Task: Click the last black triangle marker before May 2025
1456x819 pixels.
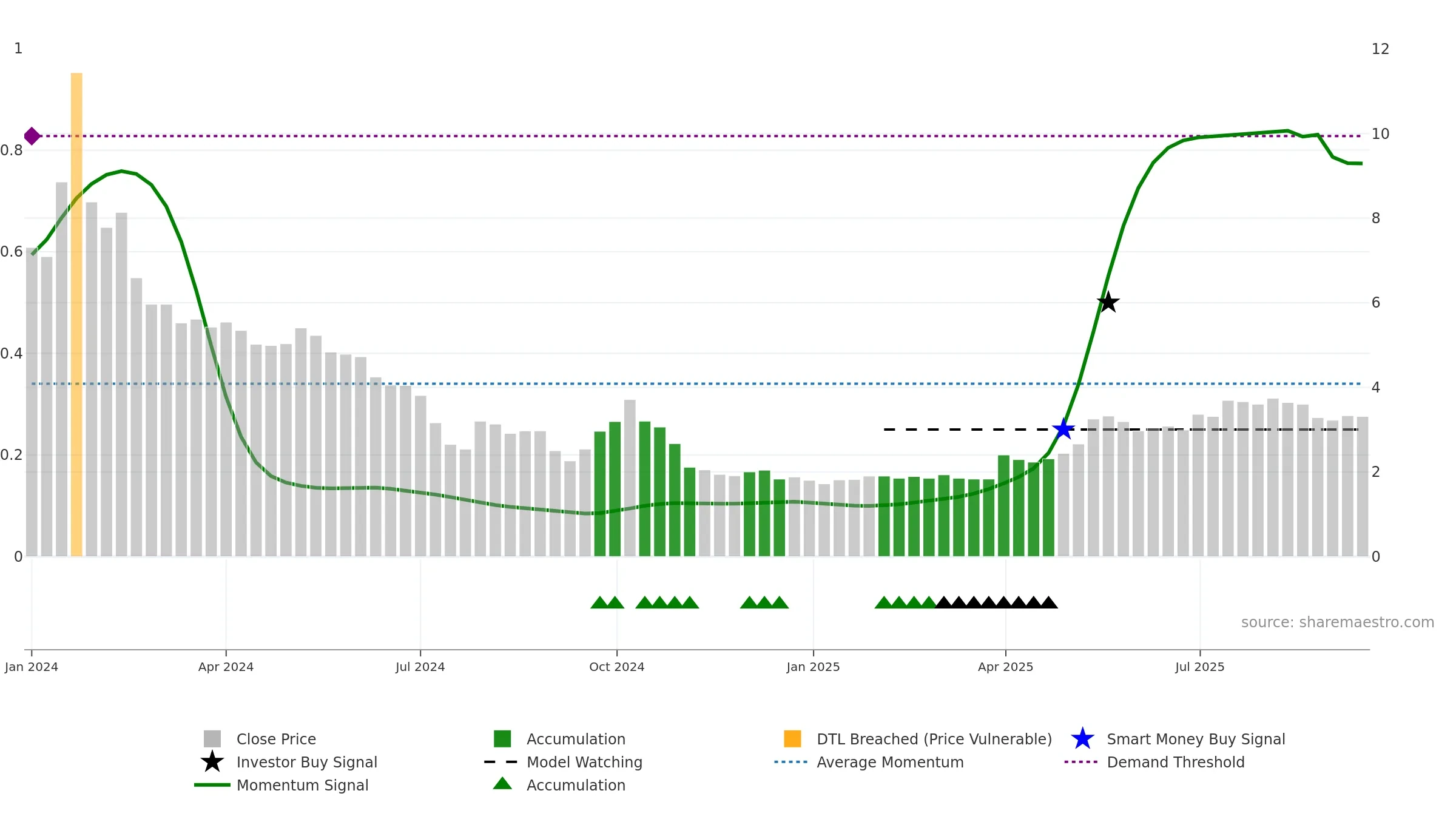Action: click(x=1048, y=602)
